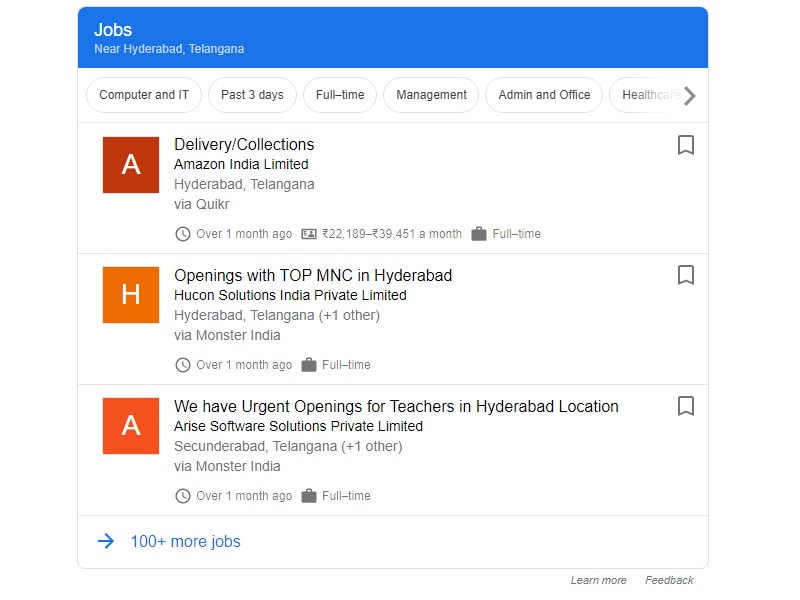Bookmark the Delivery/Collections job
This screenshot has height=600, width=800.
tap(685, 145)
